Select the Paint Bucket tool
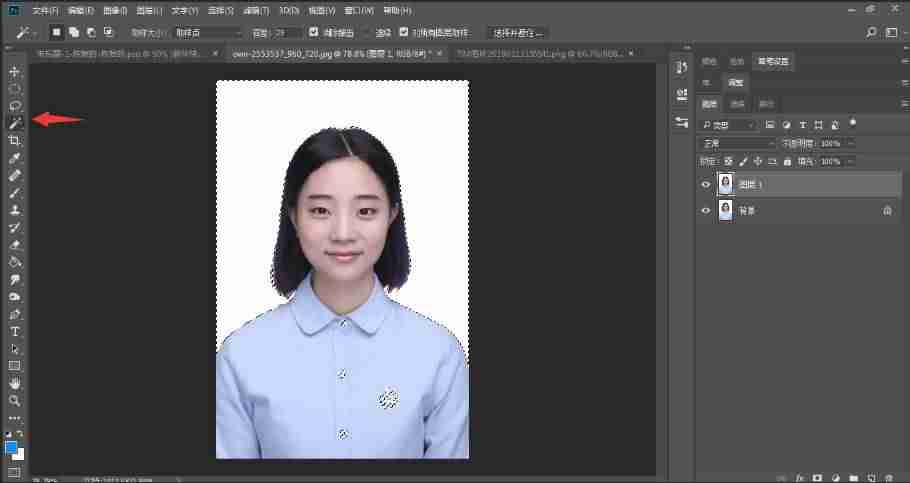This screenshot has width=910, height=483. point(15,262)
